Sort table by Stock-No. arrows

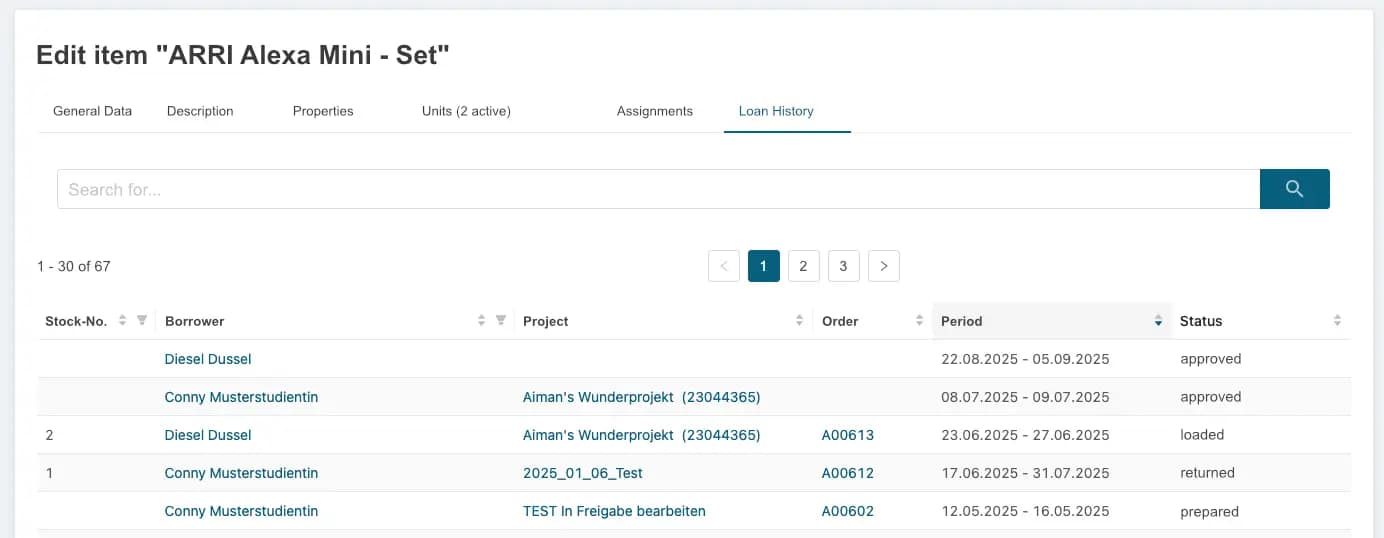[x=122, y=321]
